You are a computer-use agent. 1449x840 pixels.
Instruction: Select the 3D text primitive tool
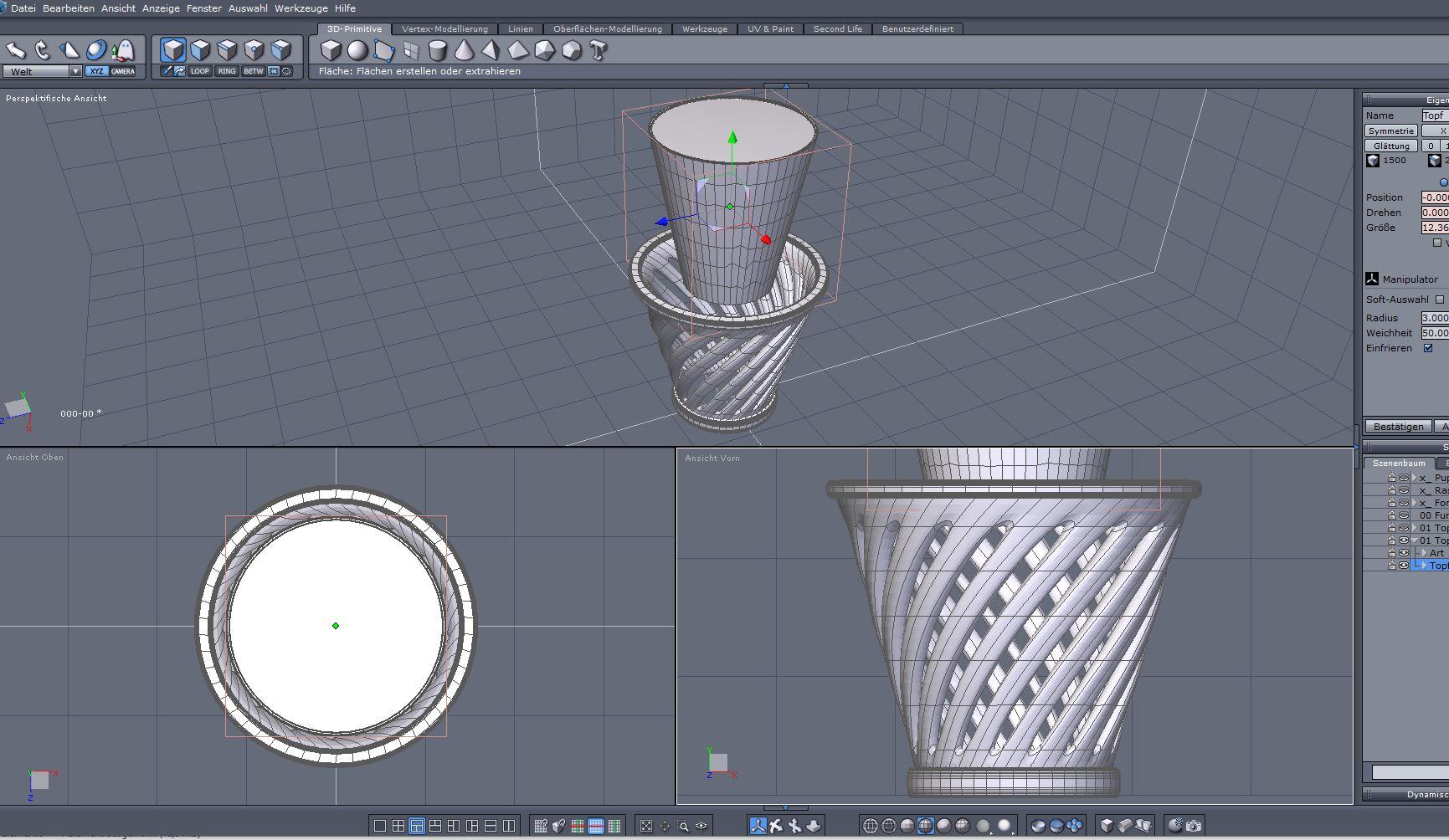coord(598,51)
